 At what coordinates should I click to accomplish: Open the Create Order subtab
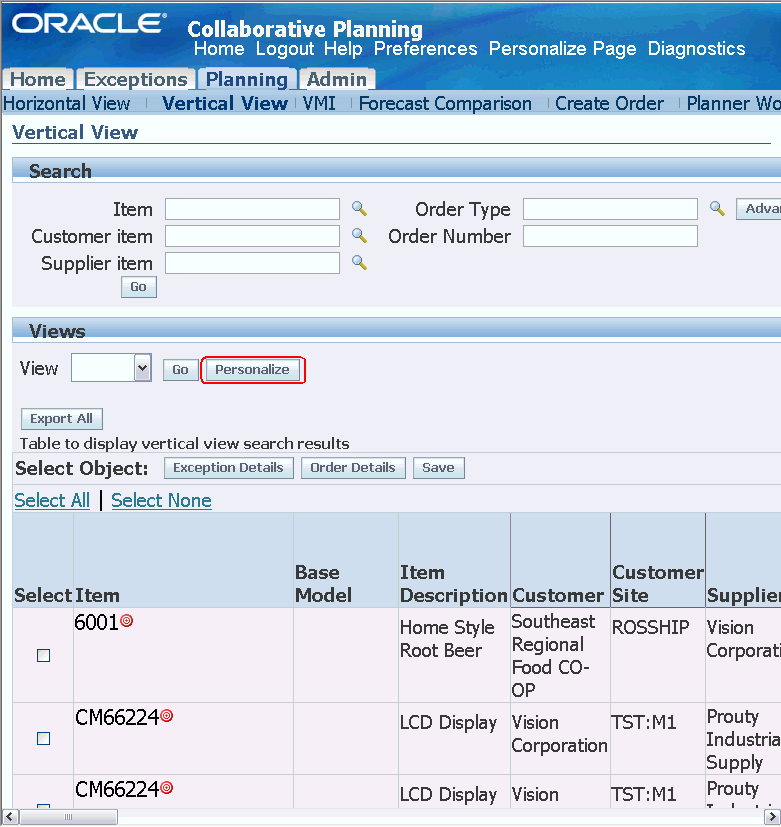(609, 103)
